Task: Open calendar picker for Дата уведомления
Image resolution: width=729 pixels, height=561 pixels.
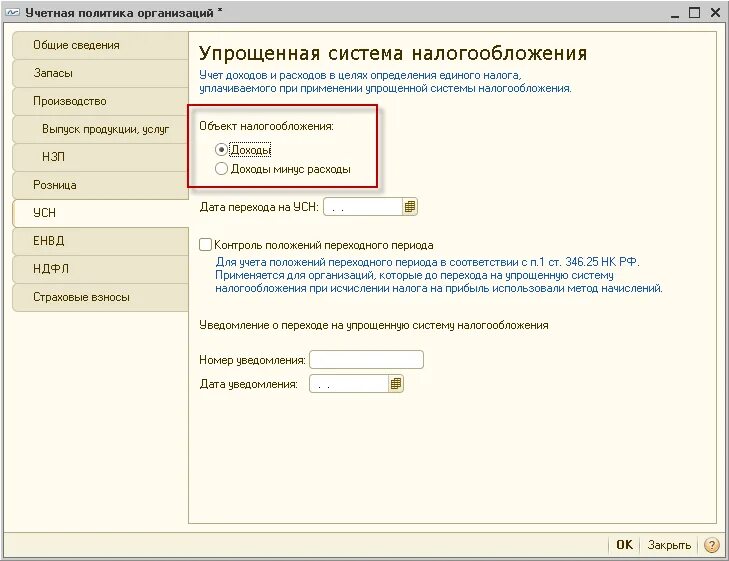Action: [x=396, y=384]
